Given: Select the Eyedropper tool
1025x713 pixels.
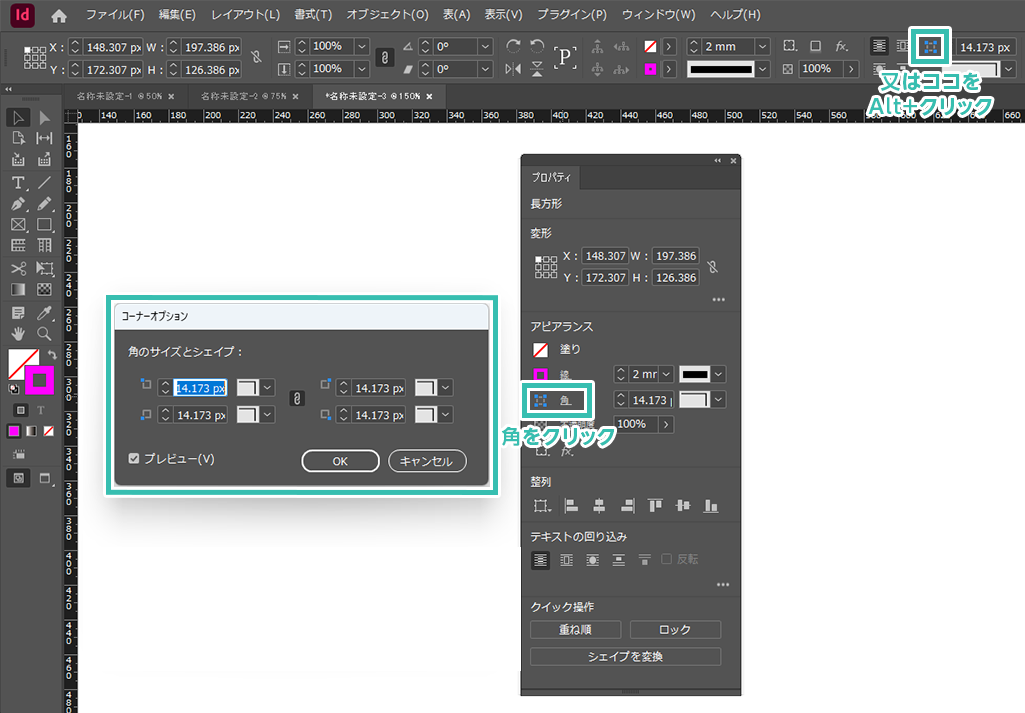Looking at the screenshot, I should 44,312.
